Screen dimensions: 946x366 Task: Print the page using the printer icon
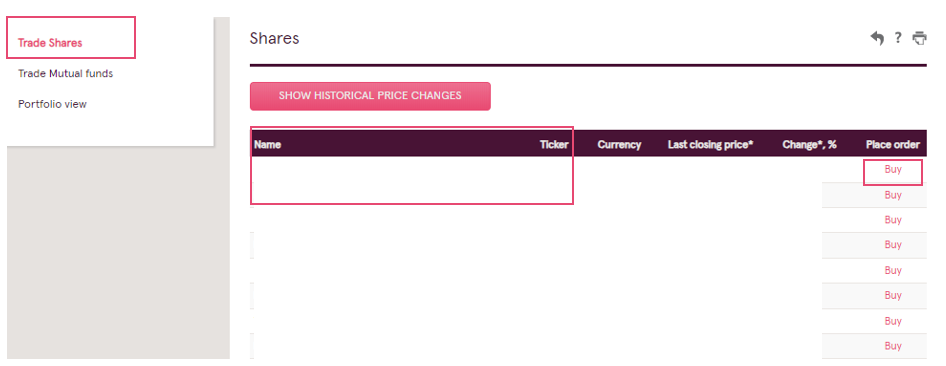pos(919,39)
